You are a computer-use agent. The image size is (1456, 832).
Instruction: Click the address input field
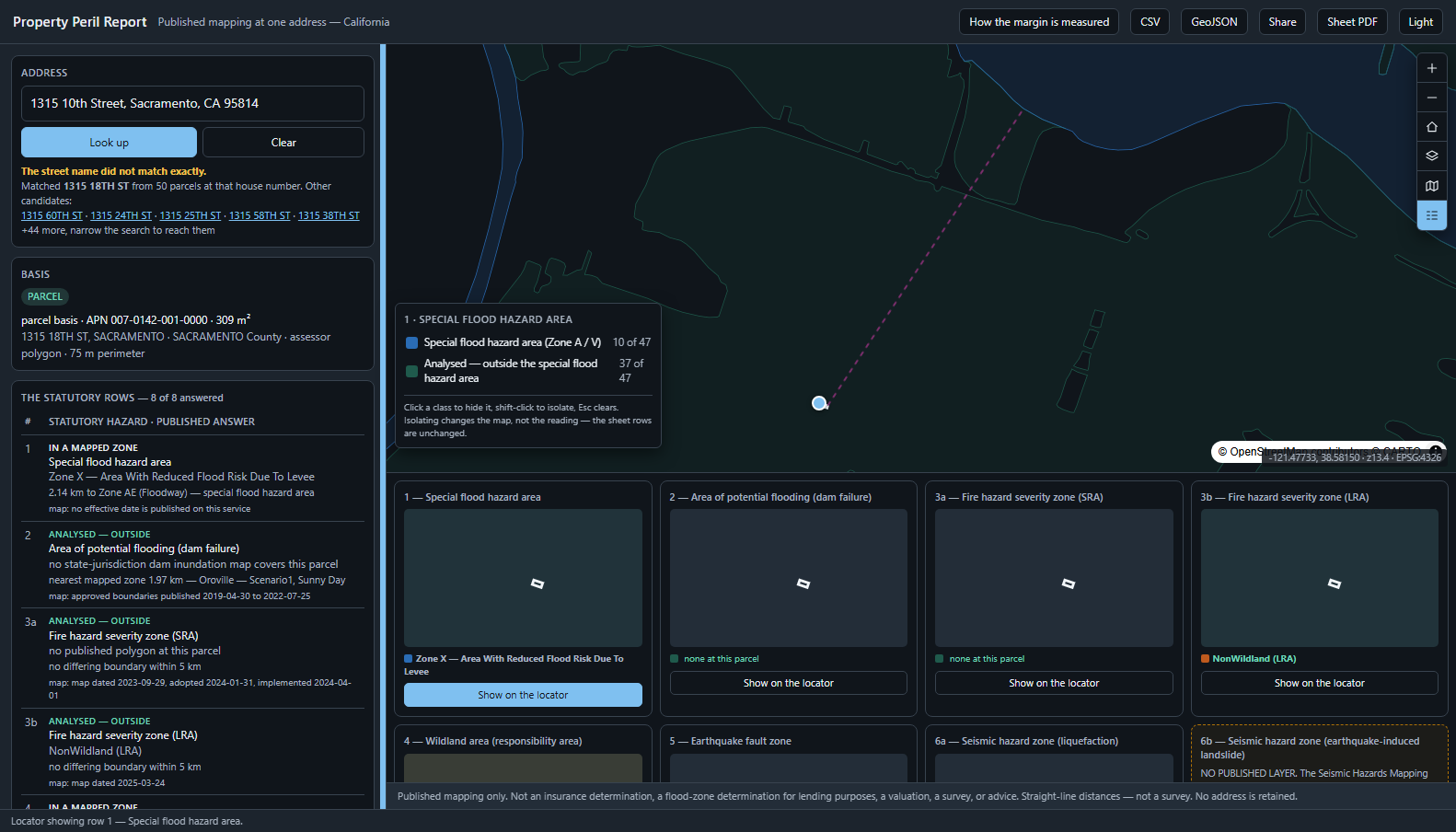pyautogui.click(x=192, y=103)
